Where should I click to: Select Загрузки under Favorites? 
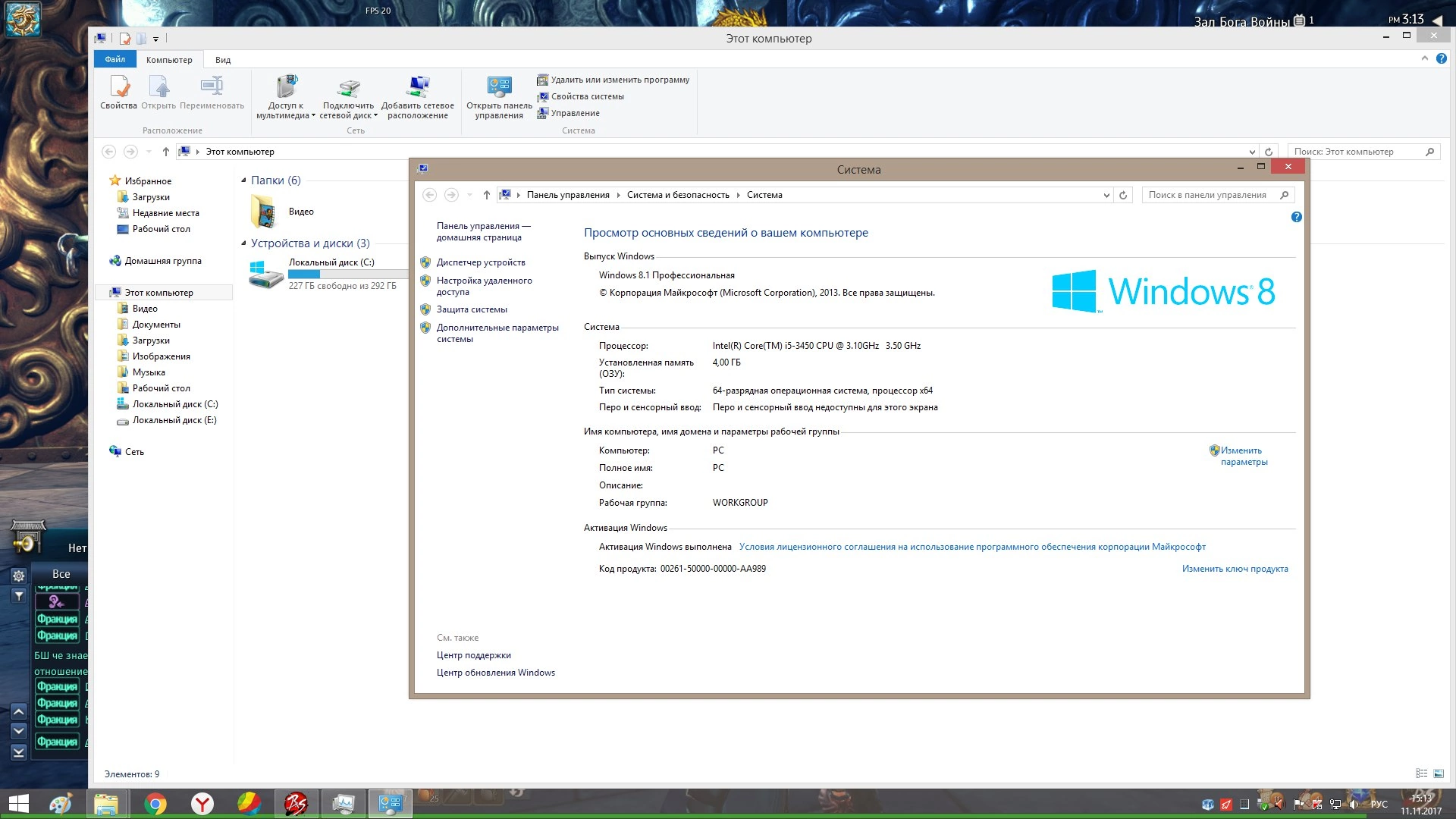(x=151, y=197)
